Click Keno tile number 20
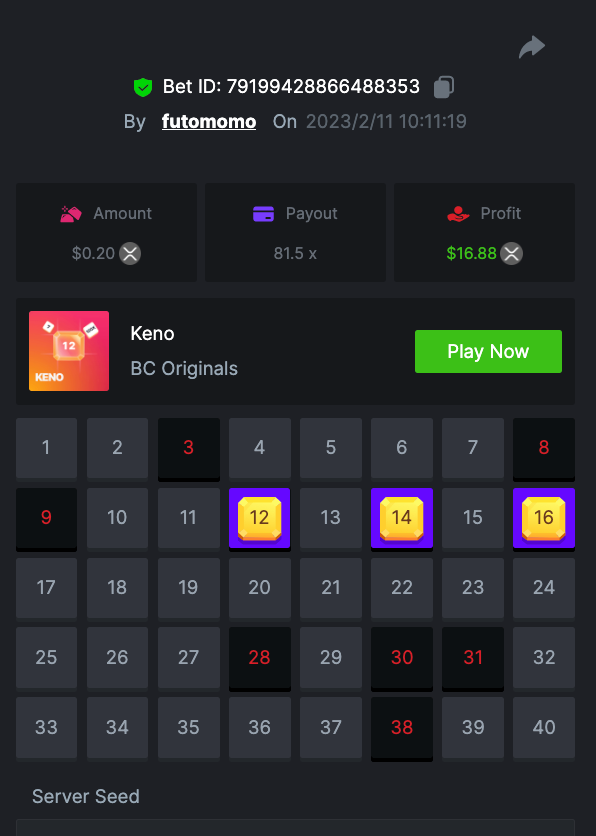The width and height of the screenshot is (596, 836). pyautogui.click(x=260, y=588)
